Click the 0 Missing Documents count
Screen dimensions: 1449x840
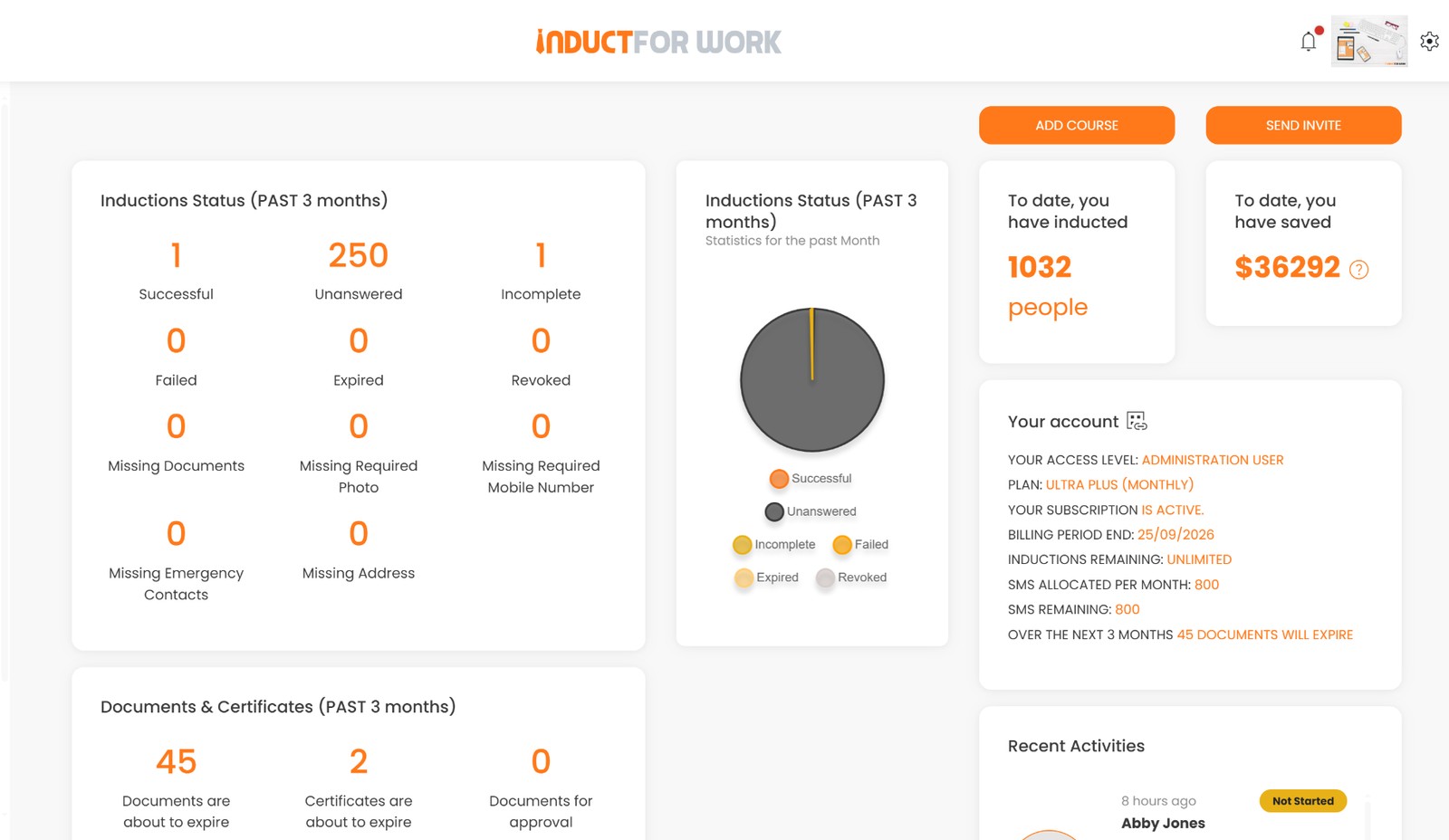tap(177, 426)
